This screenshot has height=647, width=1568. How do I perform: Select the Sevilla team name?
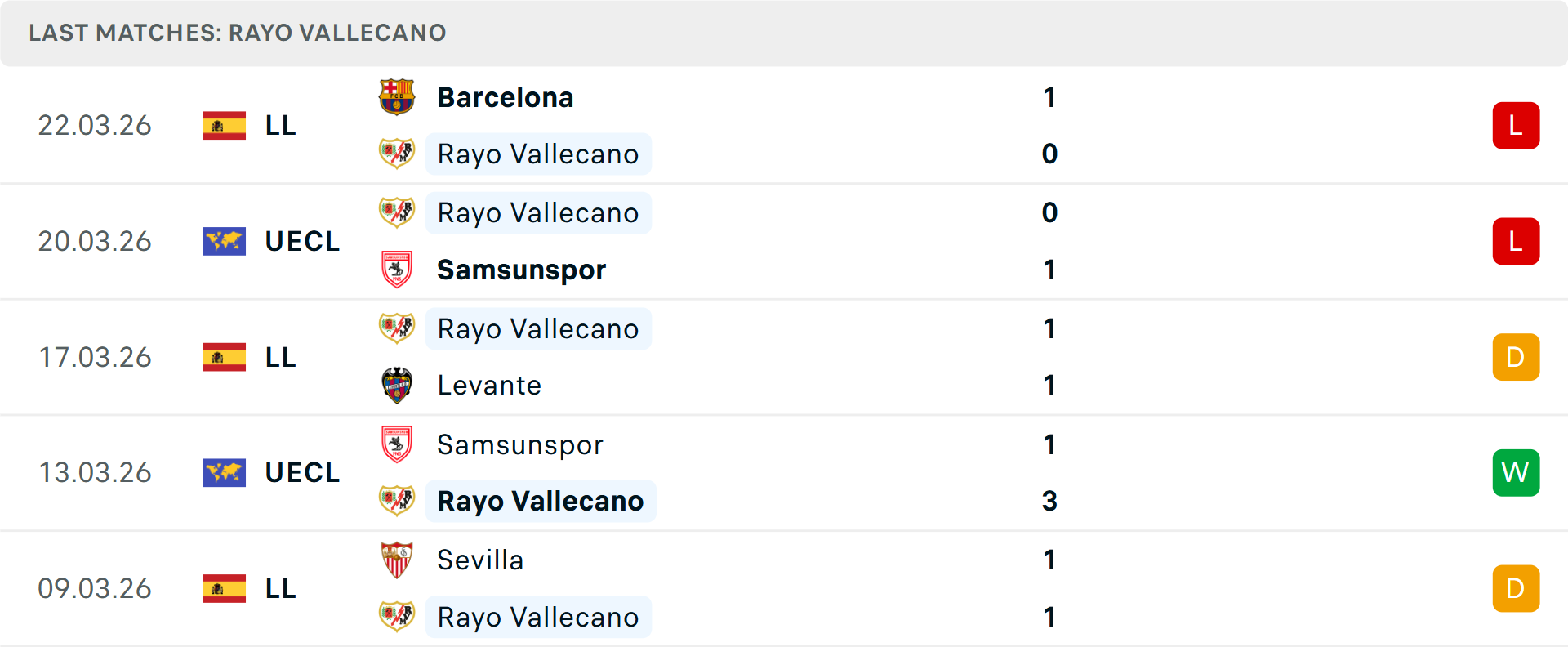click(x=480, y=560)
